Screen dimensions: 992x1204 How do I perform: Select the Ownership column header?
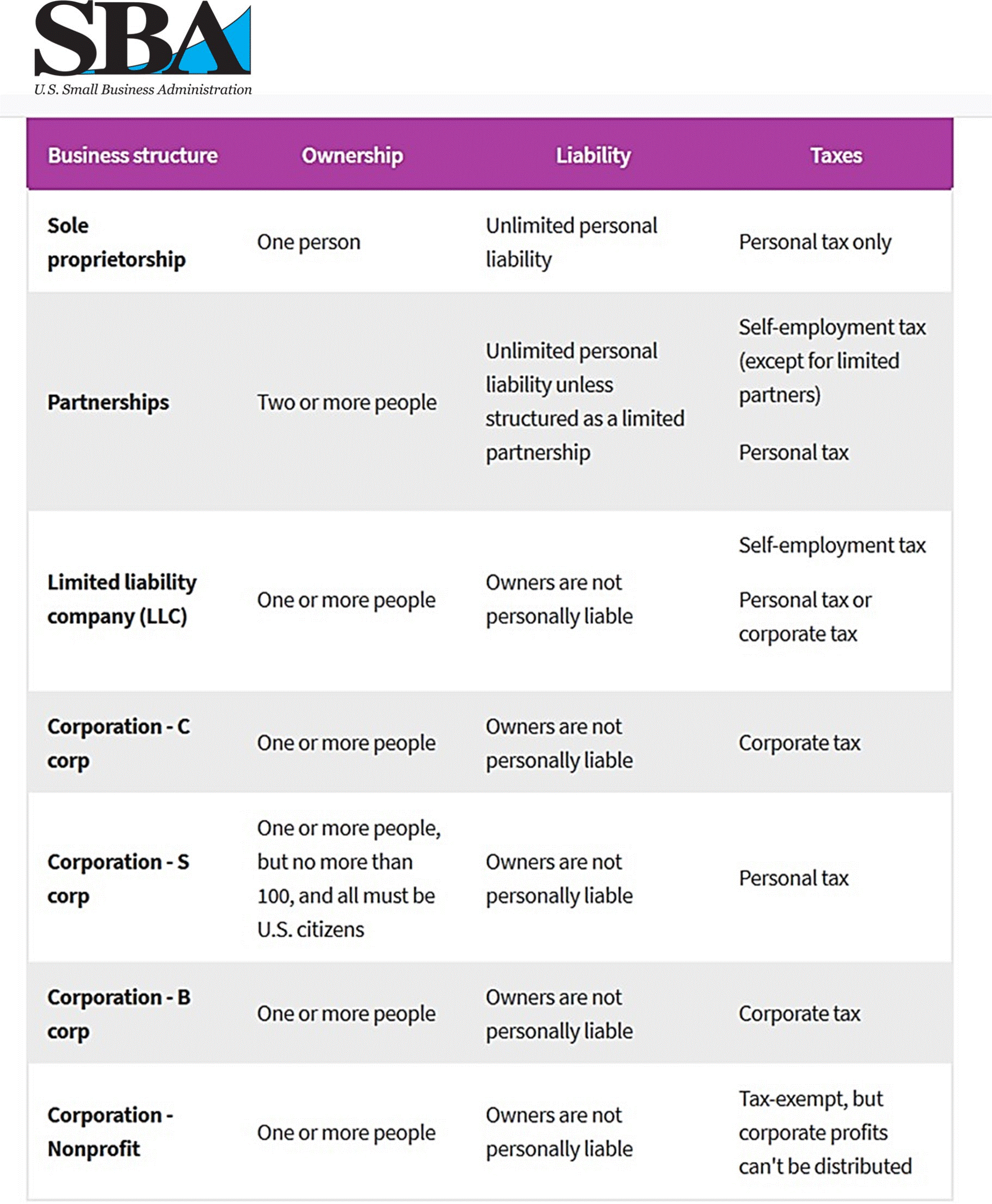click(x=352, y=156)
